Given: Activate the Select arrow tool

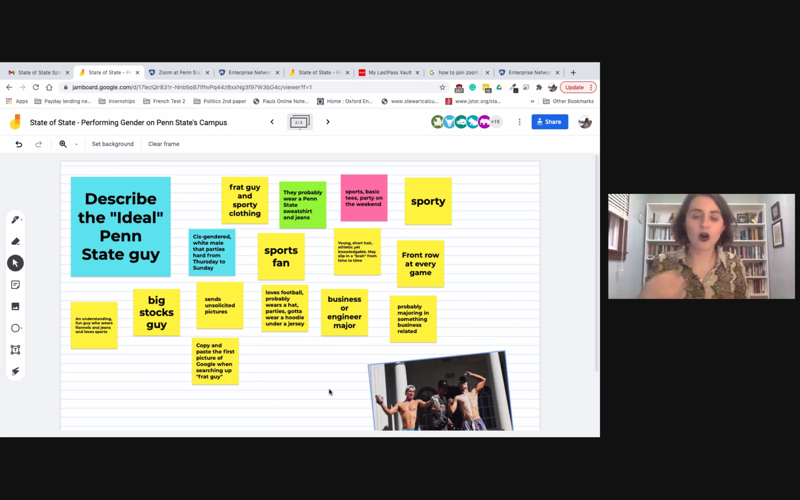Looking at the screenshot, I should pyautogui.click(x=15, y=263).
